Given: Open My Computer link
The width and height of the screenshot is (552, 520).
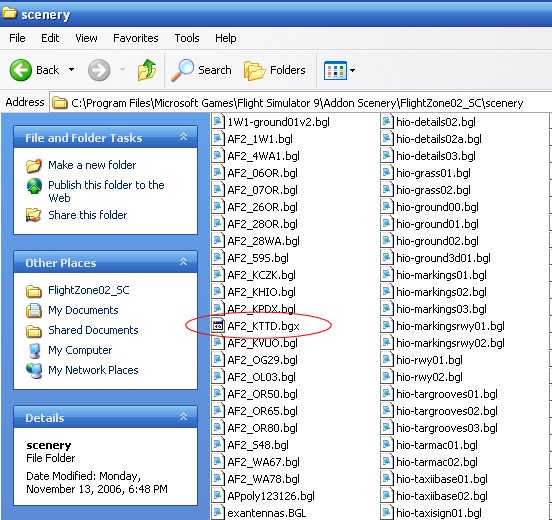Looking at the screenshot, I should [x=80, y=350].
